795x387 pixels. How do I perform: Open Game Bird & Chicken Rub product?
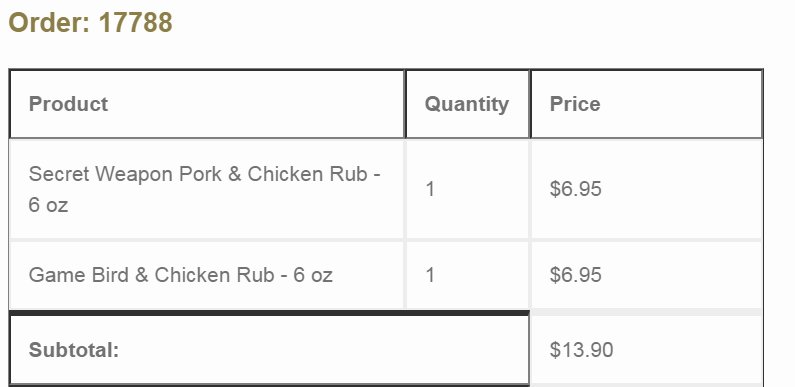point(180,275)
